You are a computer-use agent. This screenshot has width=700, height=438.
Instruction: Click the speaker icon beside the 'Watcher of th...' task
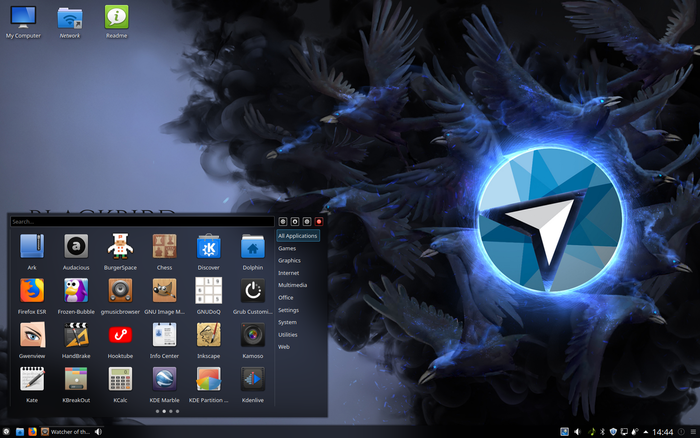tap(99, 432)
